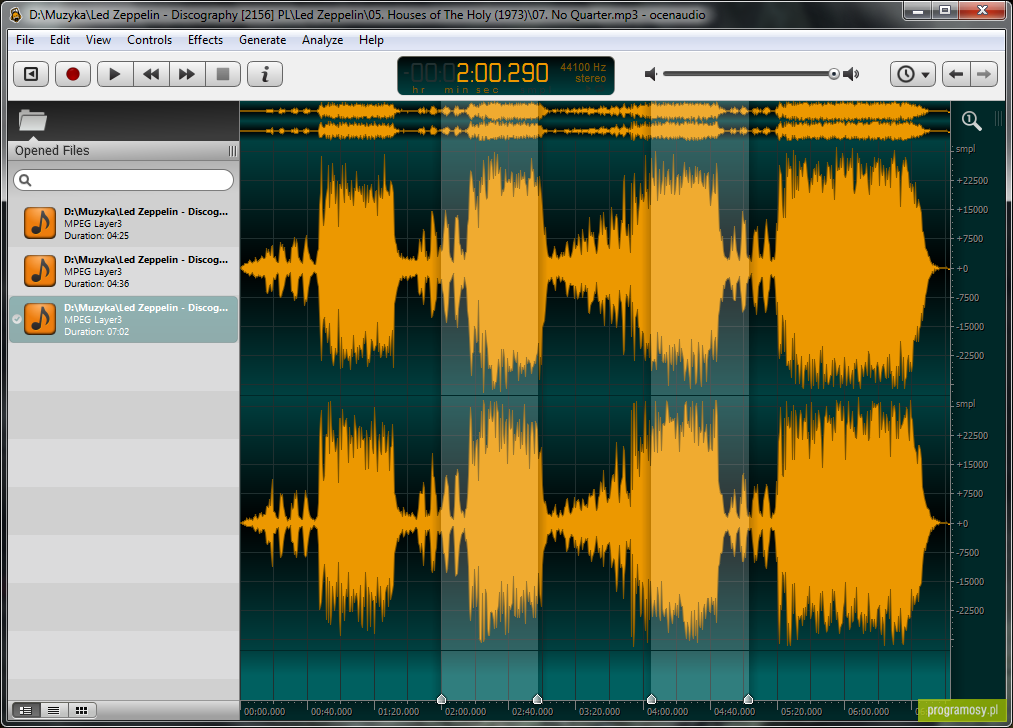Open the File menu
Screen dimensions: 1013x728
click(25, 40)
